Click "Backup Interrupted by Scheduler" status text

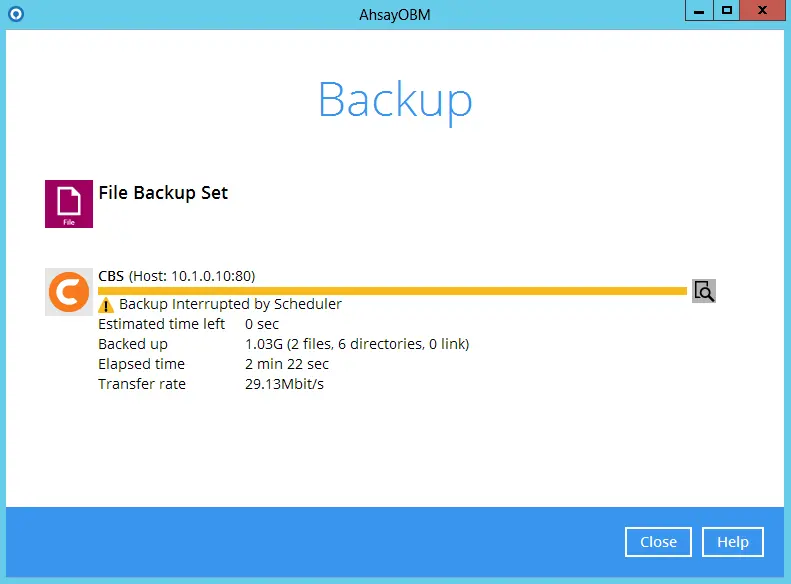[230, 304]
